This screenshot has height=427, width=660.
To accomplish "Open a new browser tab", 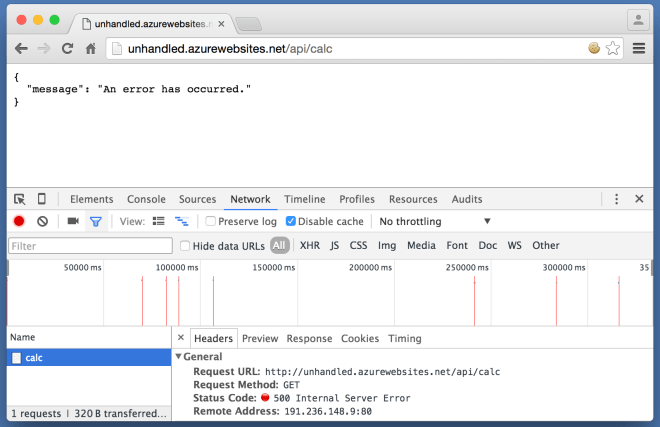I will (249, 24).
